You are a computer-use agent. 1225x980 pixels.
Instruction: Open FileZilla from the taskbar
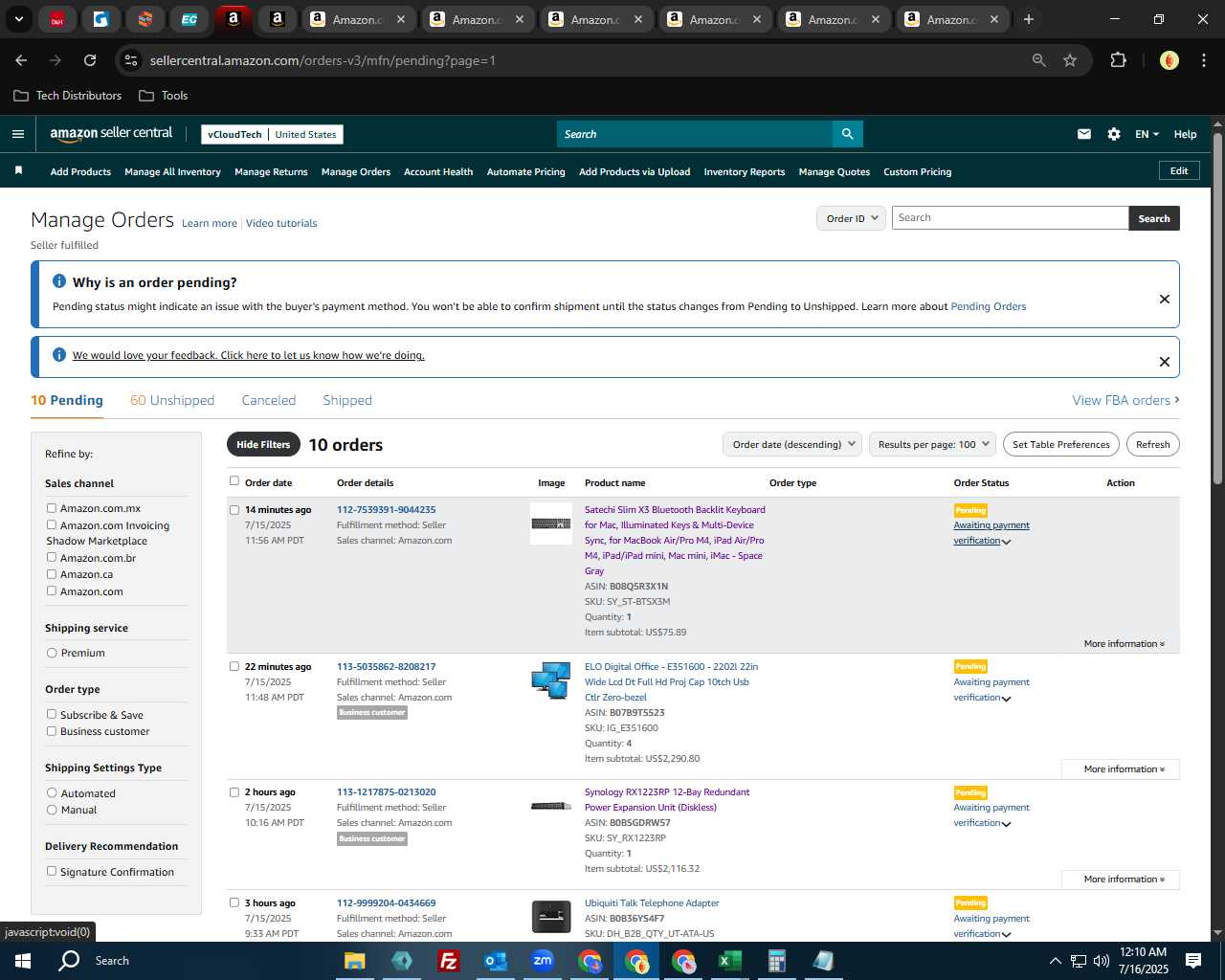coord(448,961)
